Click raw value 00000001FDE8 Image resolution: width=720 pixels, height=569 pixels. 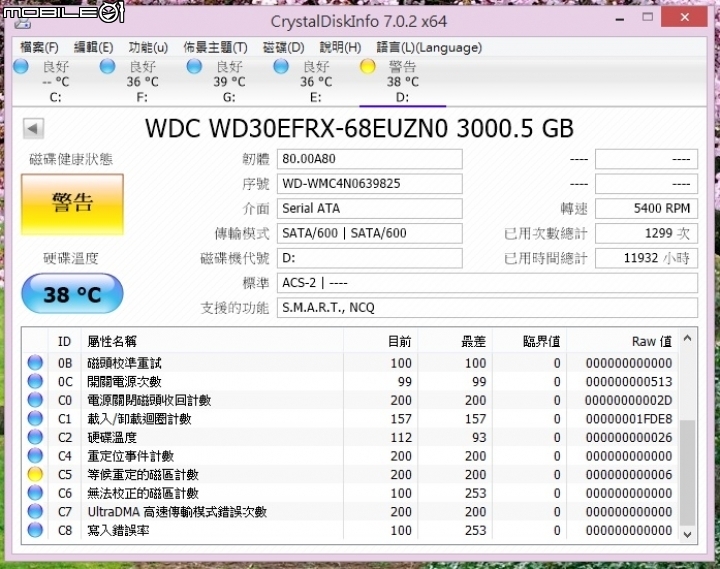[x=629, y=419]
